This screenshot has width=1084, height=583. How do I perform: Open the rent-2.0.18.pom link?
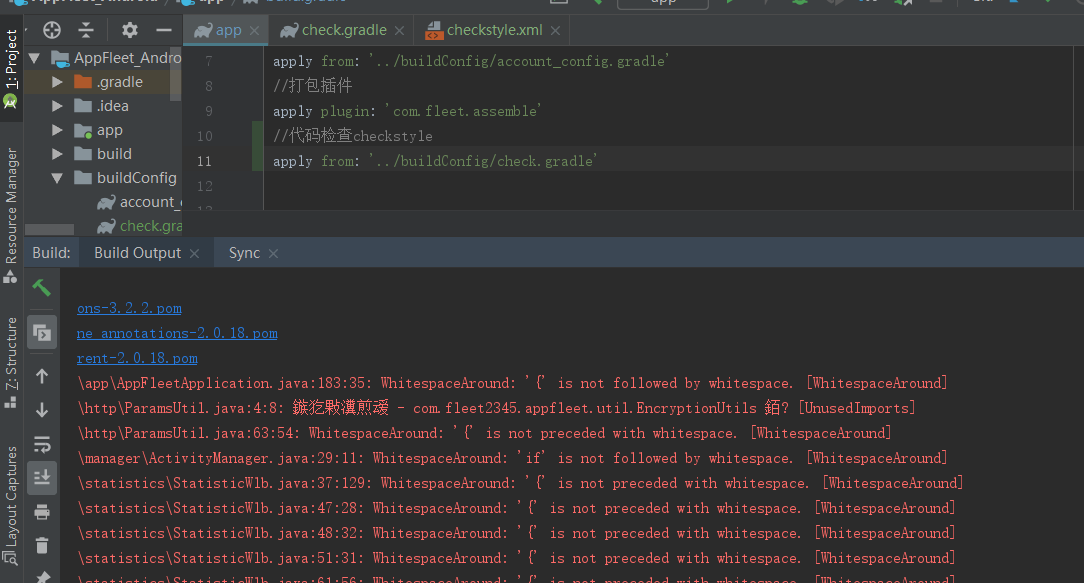tap(136, 358)
